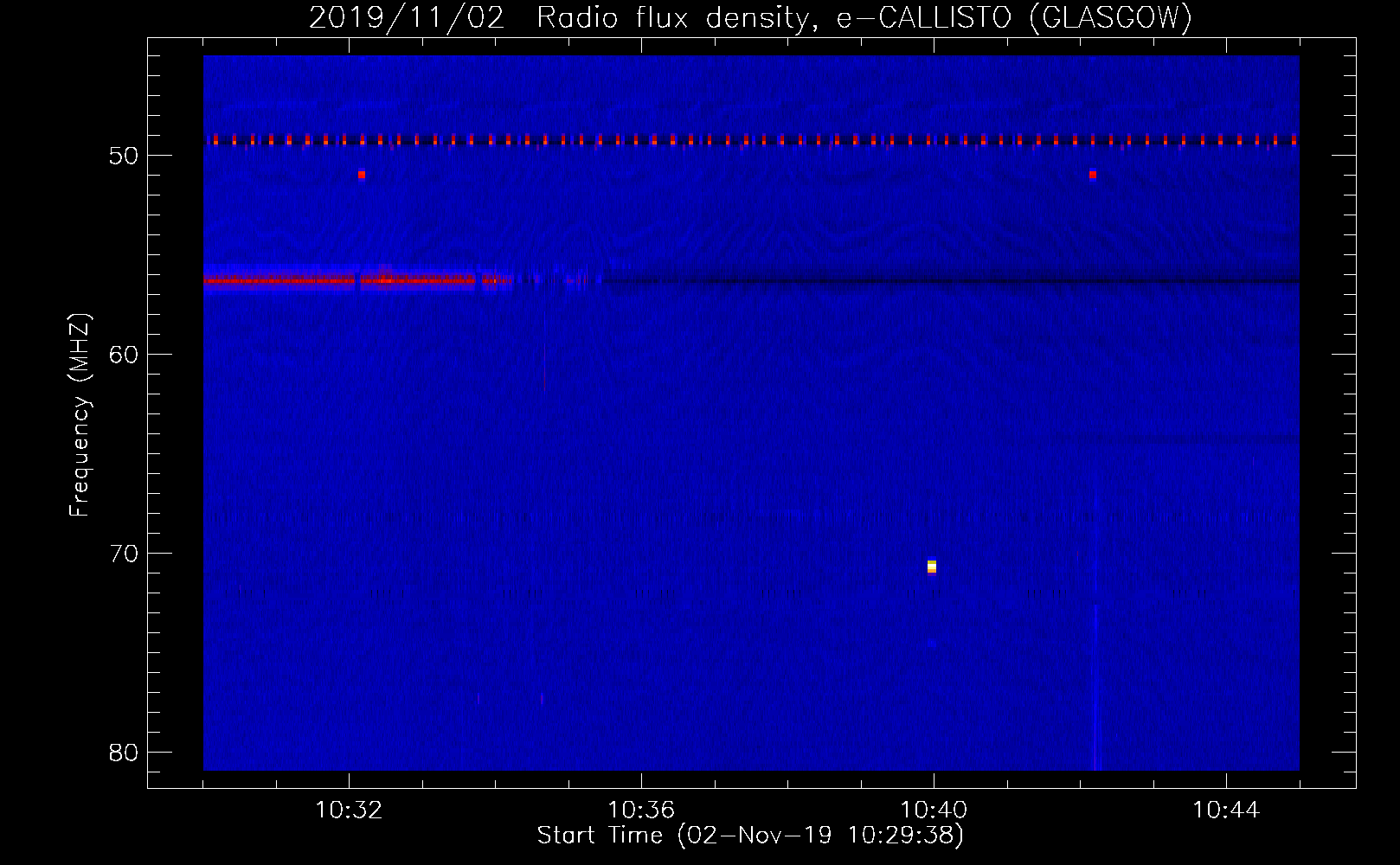1400x865 pixels.
Task: Click the 'Frequency (MHZ)' axis label
Action: [80, 415]
